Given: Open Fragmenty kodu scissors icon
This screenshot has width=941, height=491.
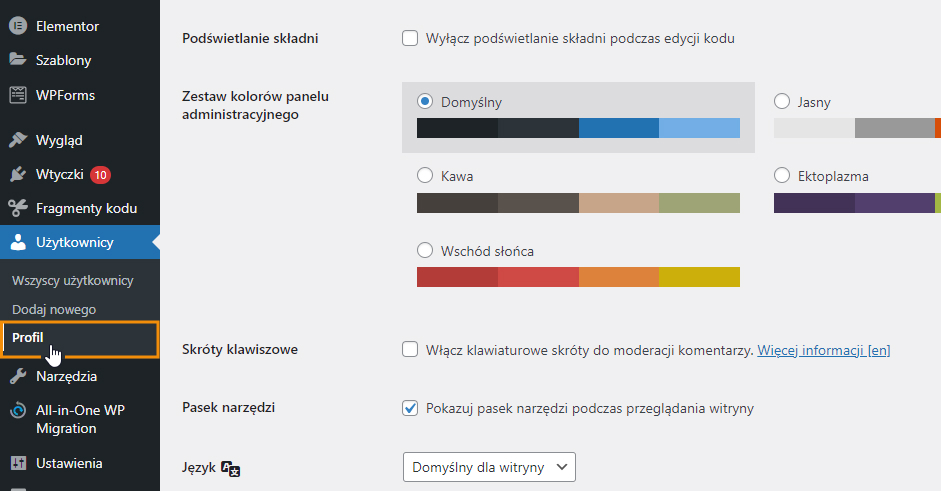Looking at the screenshot, I should pyautogui.click(x=18, y=208).
